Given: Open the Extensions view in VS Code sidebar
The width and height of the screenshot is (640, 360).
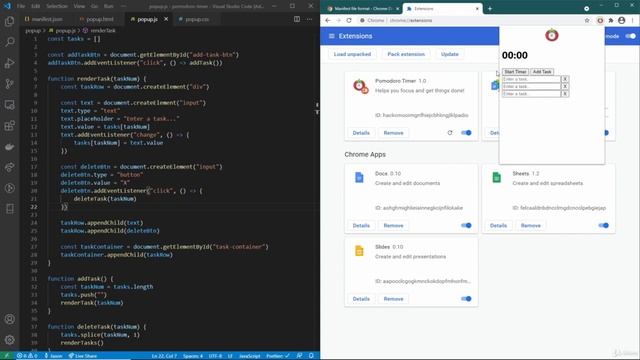Looking at the screenshot, I should (9, 125).
